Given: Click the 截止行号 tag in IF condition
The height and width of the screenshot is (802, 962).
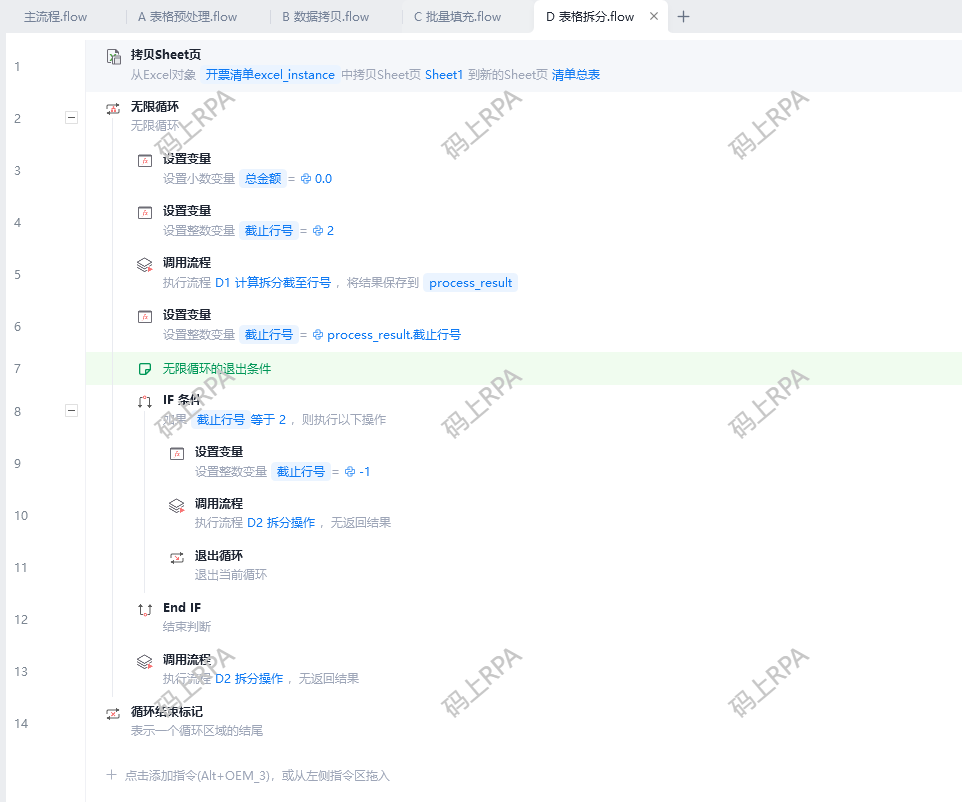Looking at the screenshot, I should click(221, 420).
